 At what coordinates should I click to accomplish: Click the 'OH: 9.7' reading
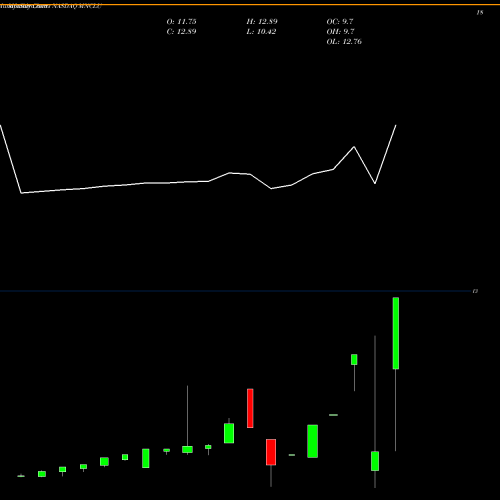pyautogui.click(x=340, y=32)
